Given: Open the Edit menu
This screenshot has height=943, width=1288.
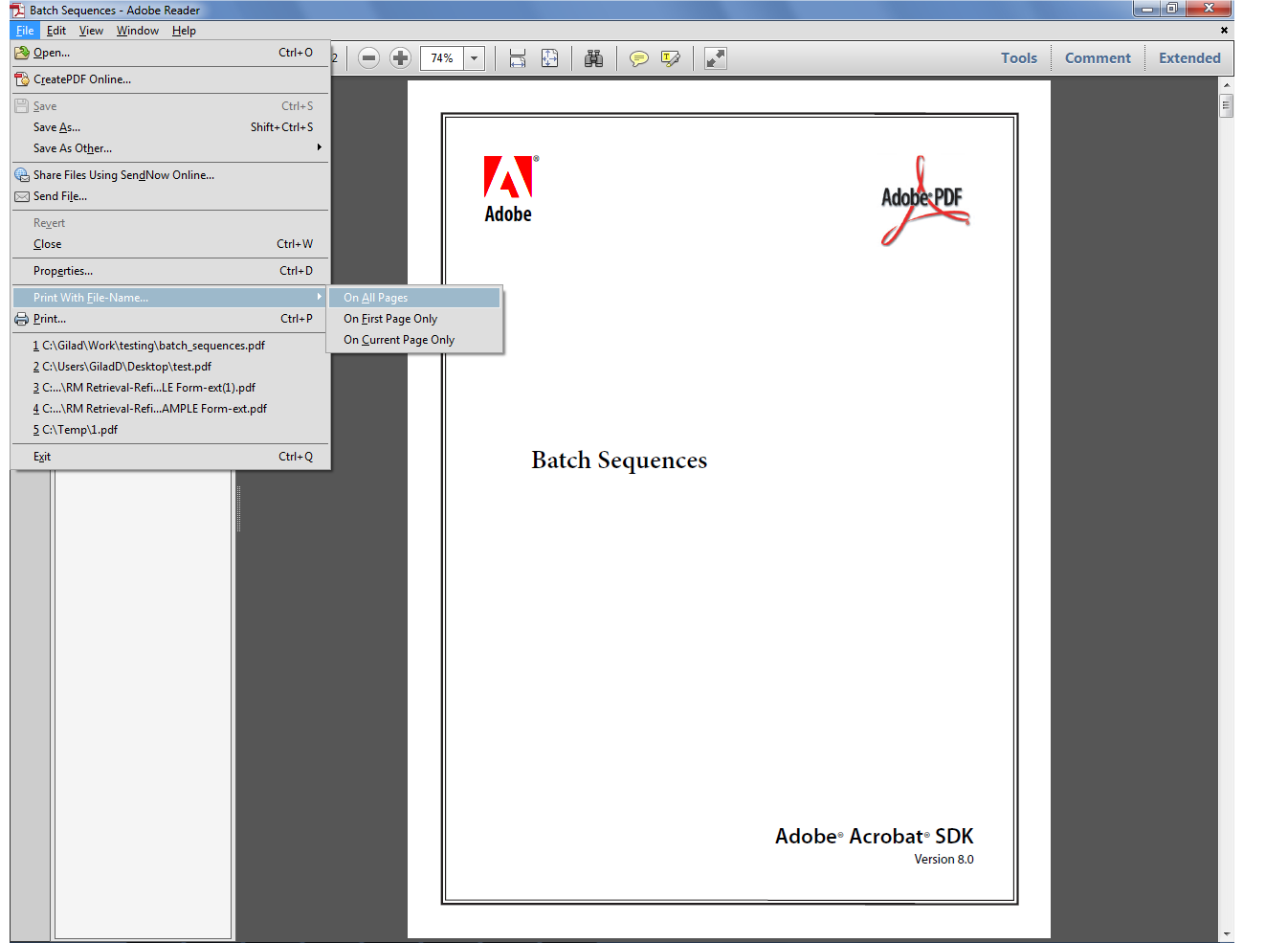Looking at the screenshot, I should 56,30.
